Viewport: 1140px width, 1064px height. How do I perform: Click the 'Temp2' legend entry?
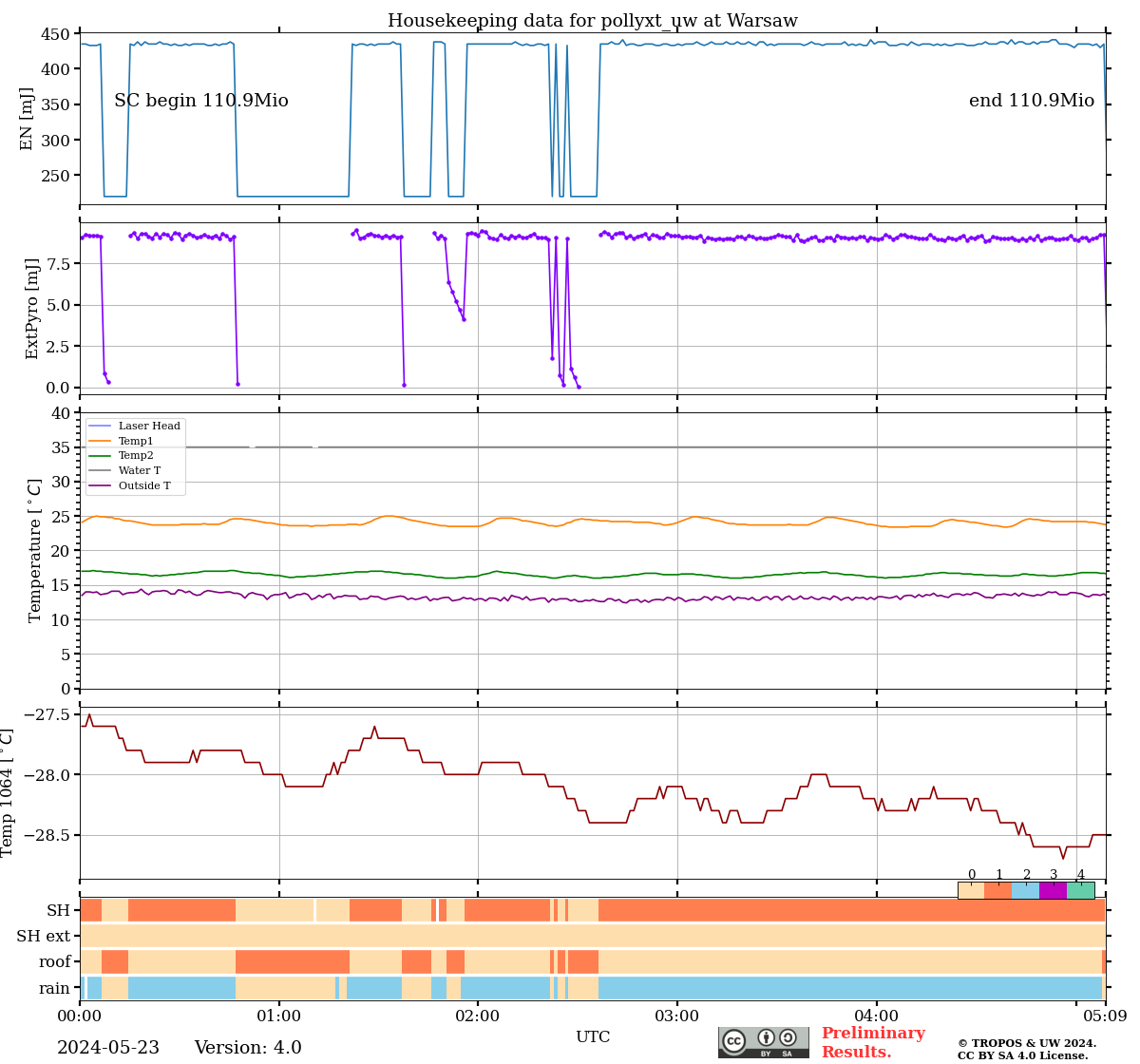click(121, 456)
